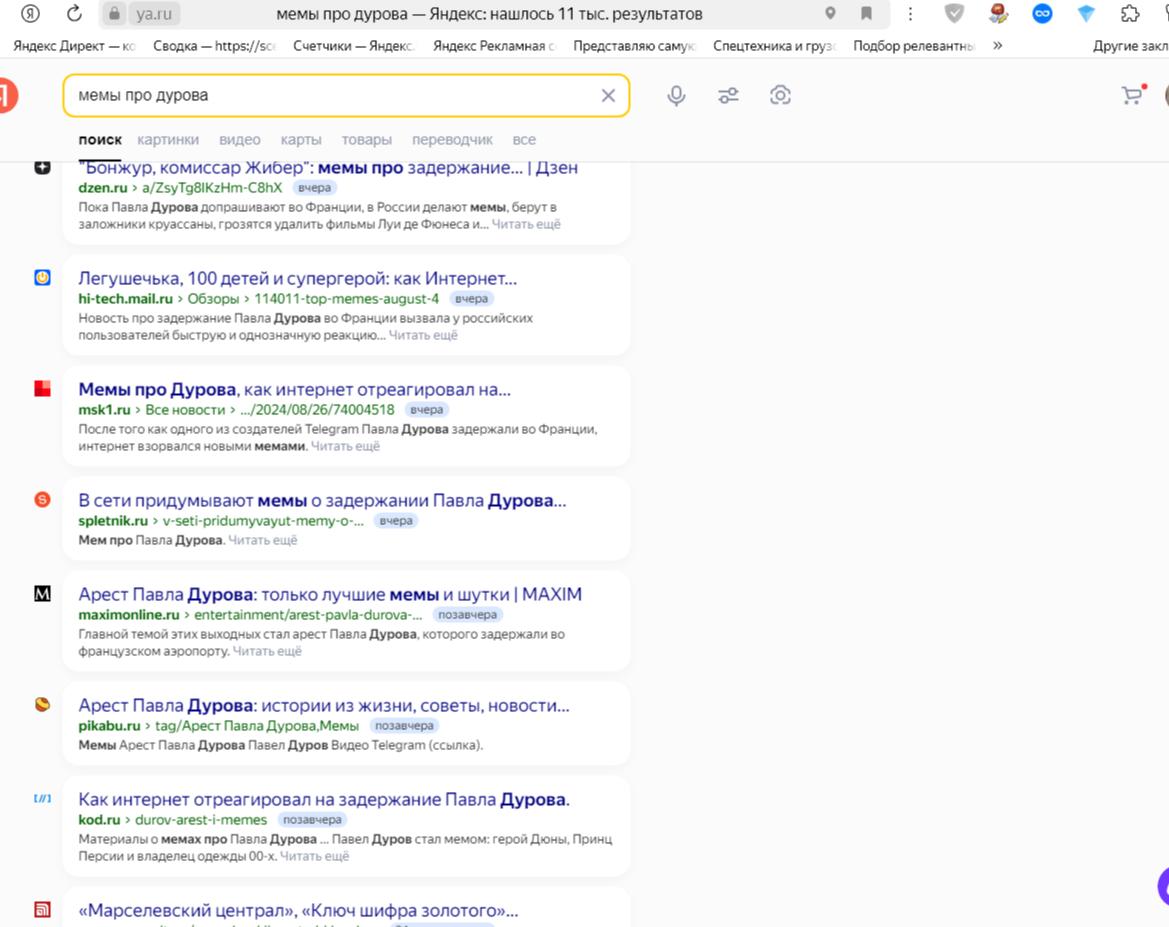
Task: Open bookmark 'Спецтехника и груз'
Action: pyautogui.click(x=775, y=45)
